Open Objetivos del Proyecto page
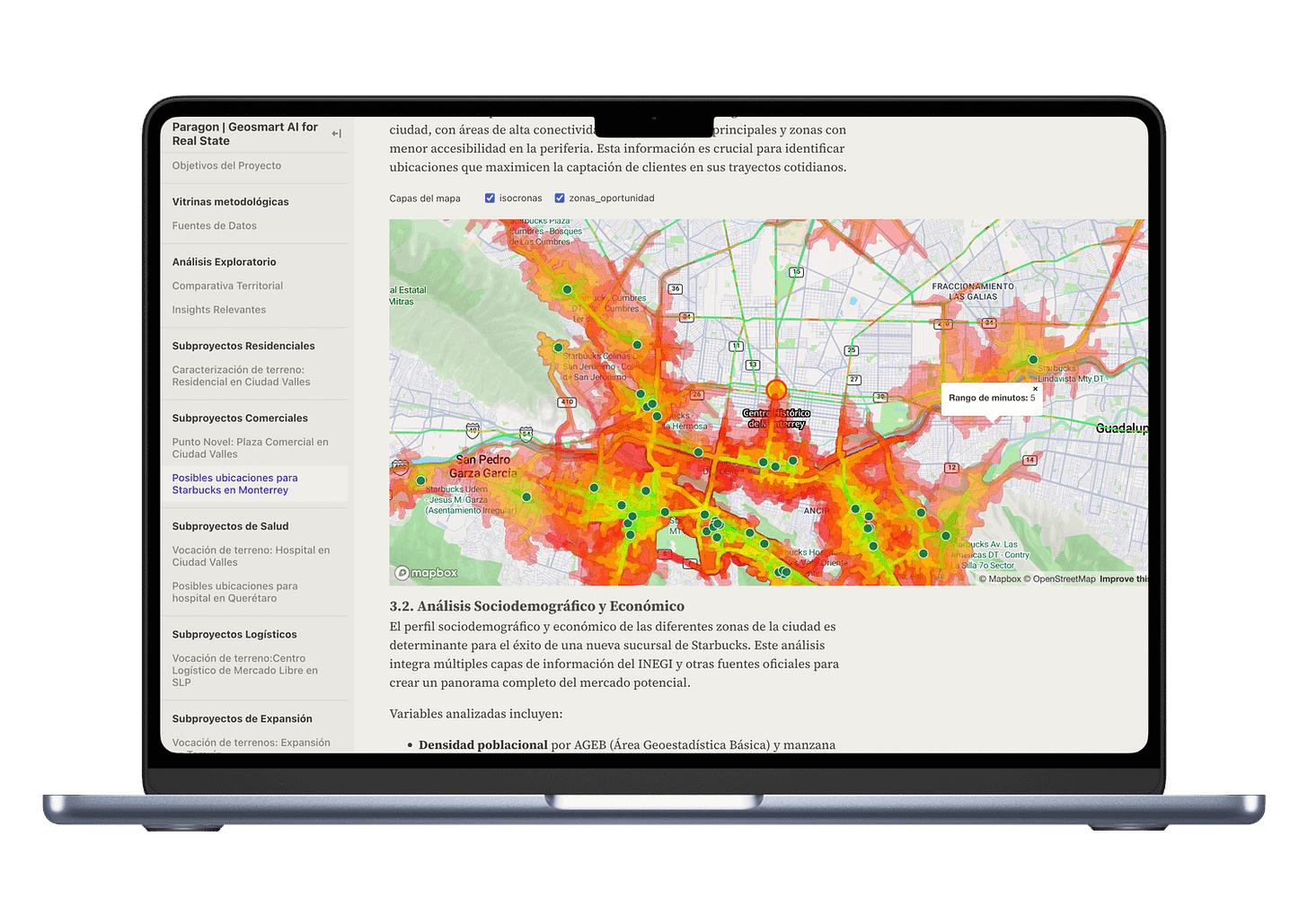The height and width of the screenshot is (924, 1308). pos(226,166)
